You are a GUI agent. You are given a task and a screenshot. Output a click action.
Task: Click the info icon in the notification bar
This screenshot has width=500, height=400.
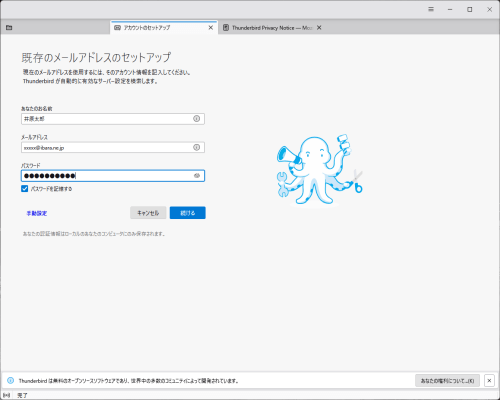[11, 380]
